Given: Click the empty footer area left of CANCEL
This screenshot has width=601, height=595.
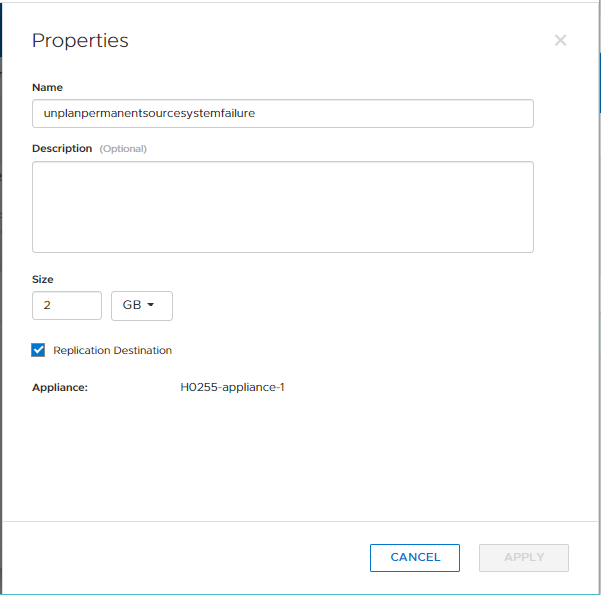Looking at the screenshot, I should [190, 557].
